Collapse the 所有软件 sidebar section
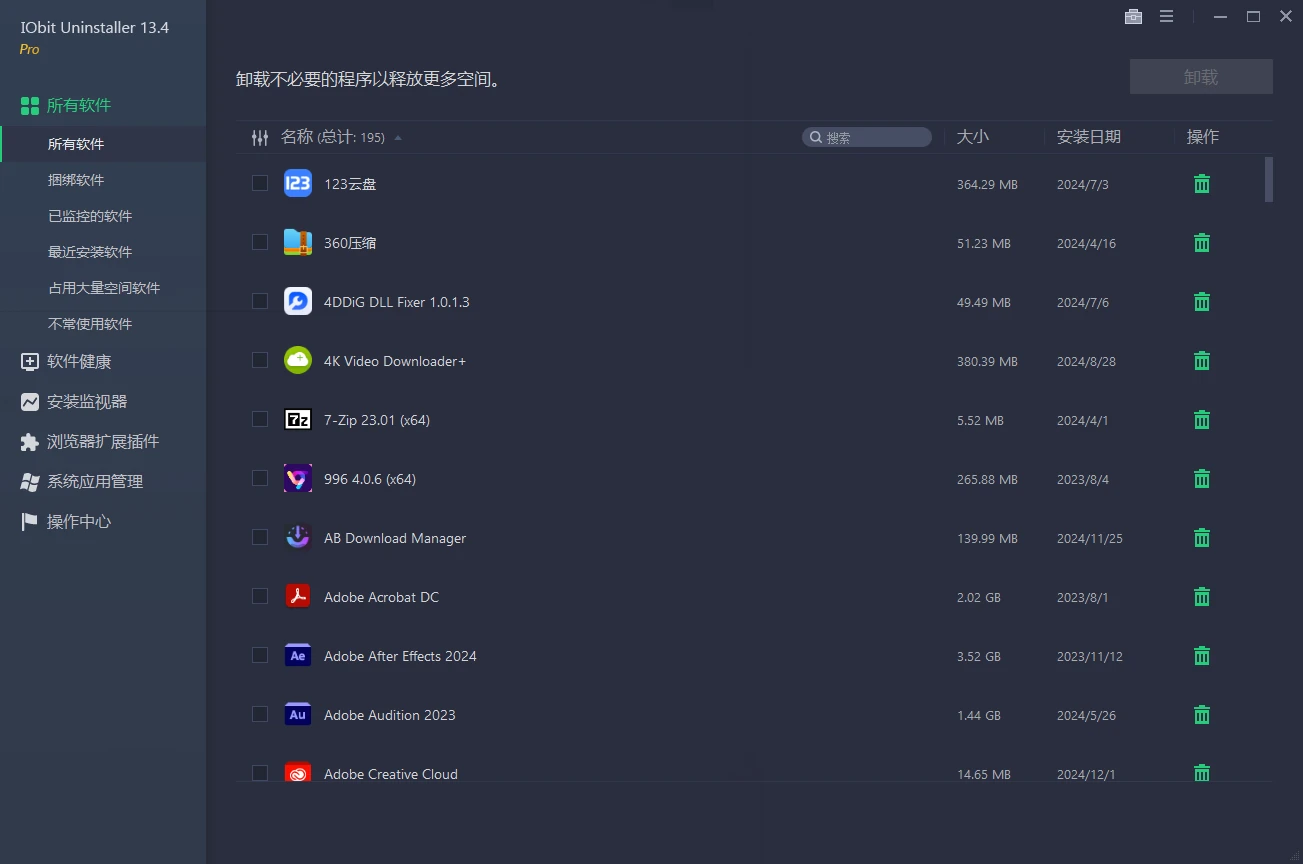Screen dimensions: 1303x864 tap(66, 105)
